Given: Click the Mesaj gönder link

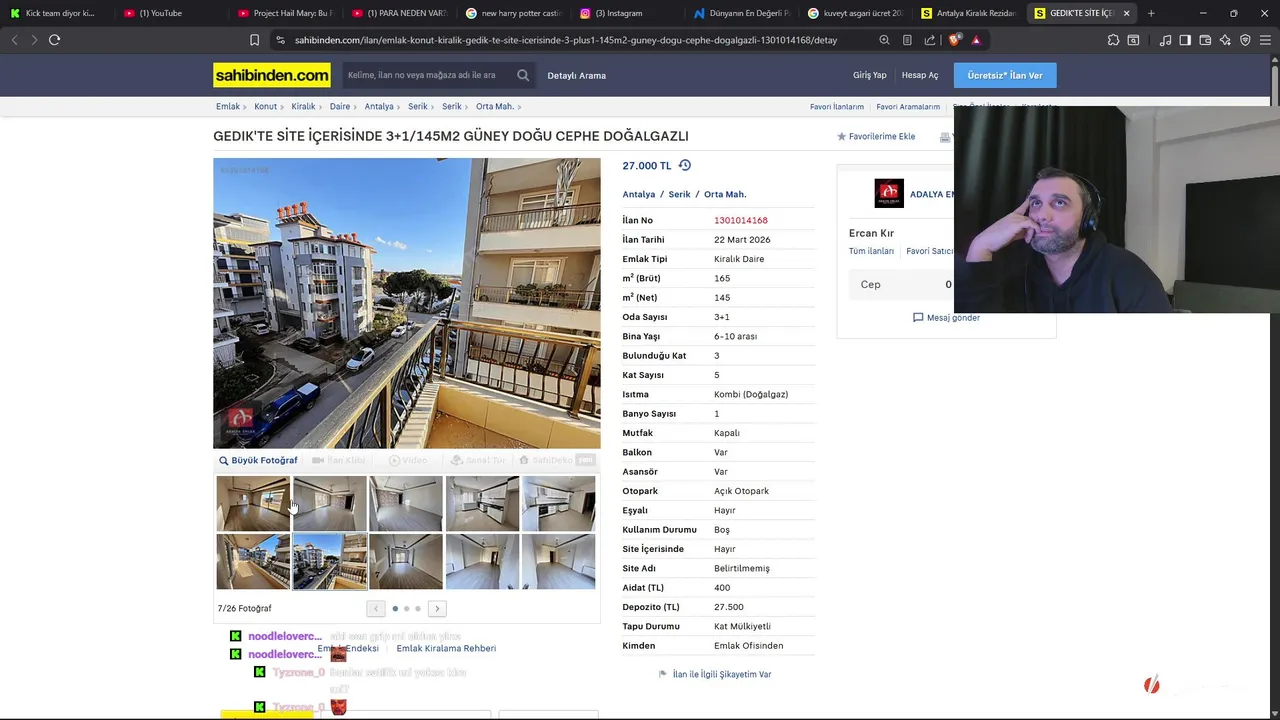Looking at the screenshot, I should pos(953,317).
